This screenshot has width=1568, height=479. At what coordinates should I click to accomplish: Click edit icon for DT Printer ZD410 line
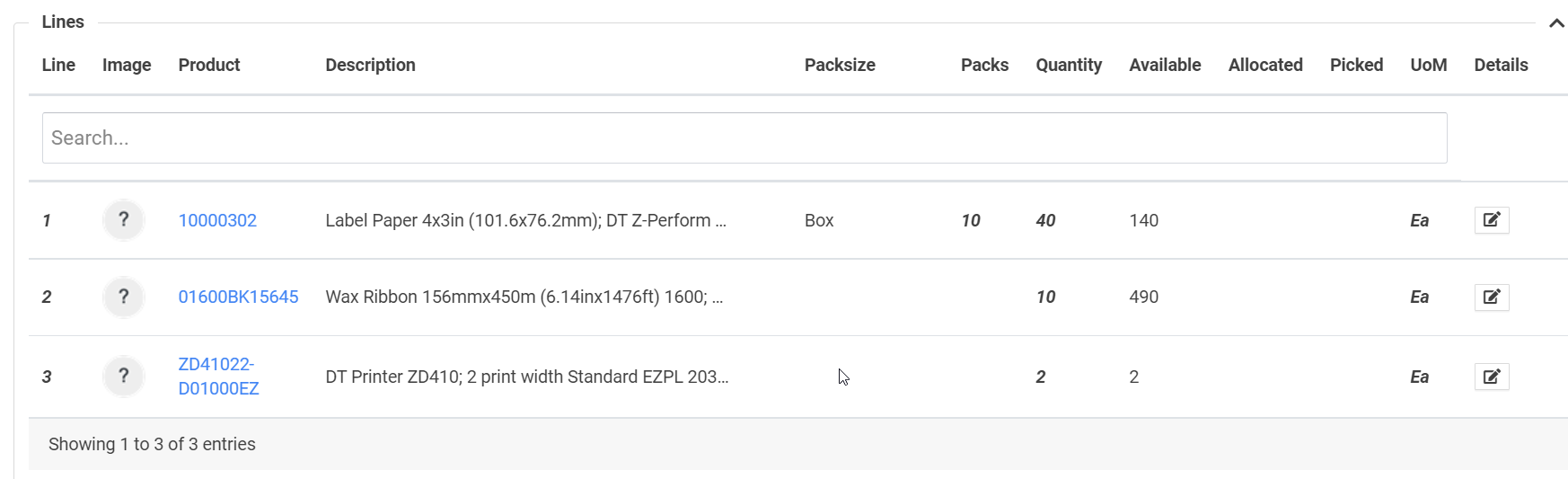coord(1491,377)
